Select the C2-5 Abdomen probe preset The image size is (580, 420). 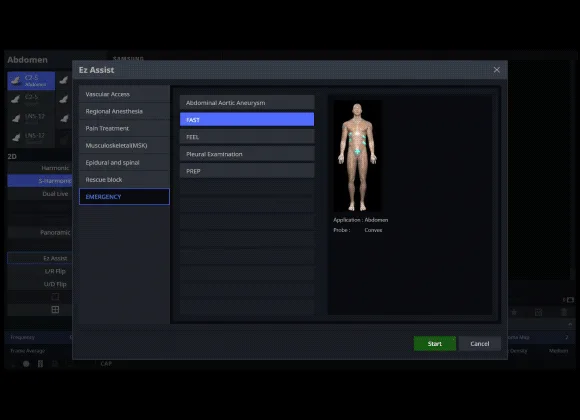click(x=31, y=81)
